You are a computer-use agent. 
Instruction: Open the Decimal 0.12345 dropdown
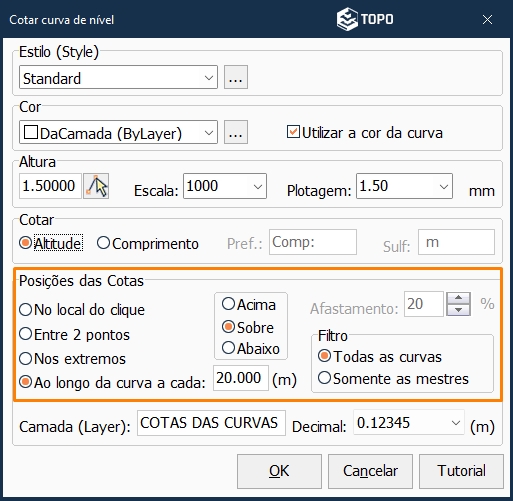tap(409, 423)
